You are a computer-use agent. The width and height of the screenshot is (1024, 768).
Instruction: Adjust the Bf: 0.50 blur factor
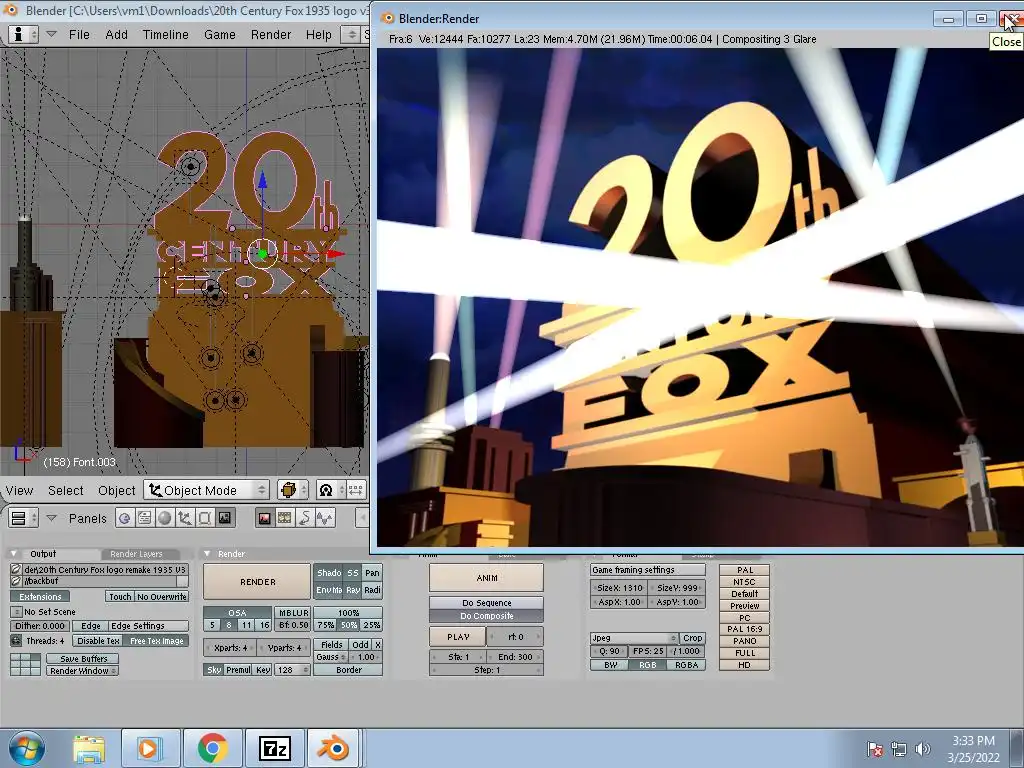coord(294,625)
